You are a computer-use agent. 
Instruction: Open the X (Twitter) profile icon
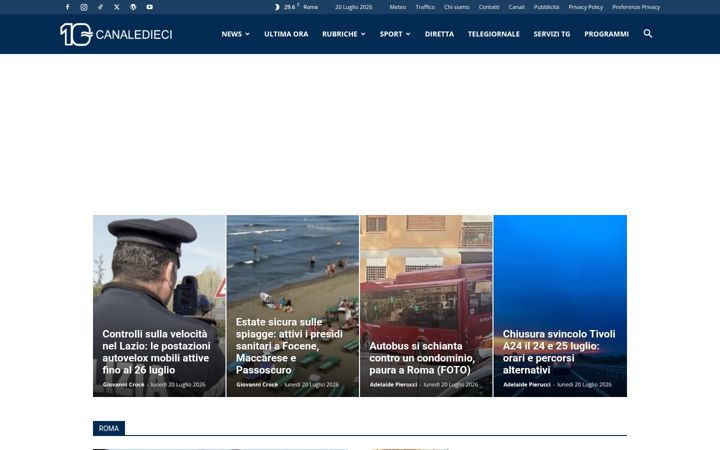click(x=117, y=7)
